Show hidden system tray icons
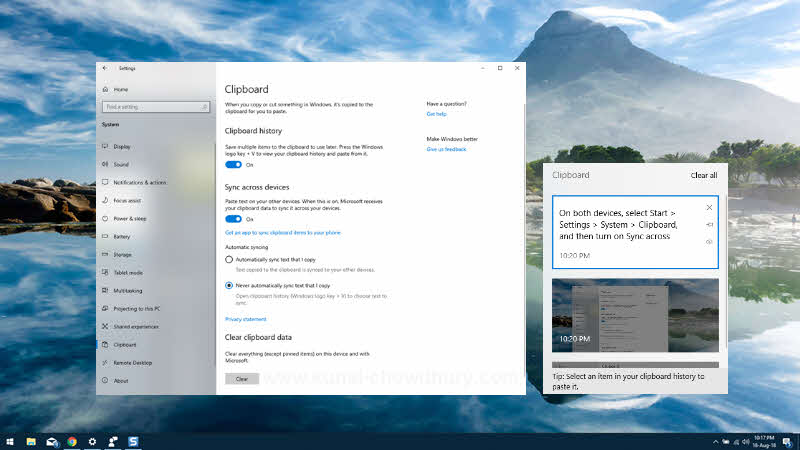 point(715,442)
